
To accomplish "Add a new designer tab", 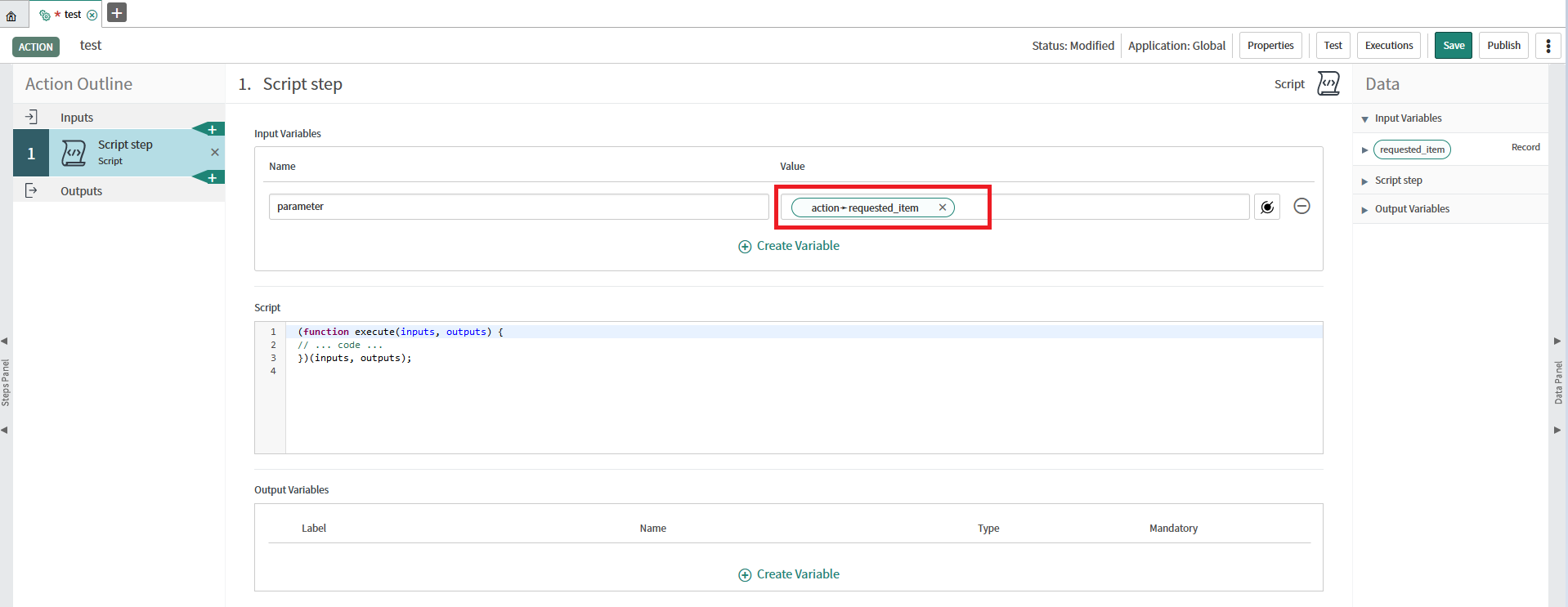I will [x=117, y=13].
